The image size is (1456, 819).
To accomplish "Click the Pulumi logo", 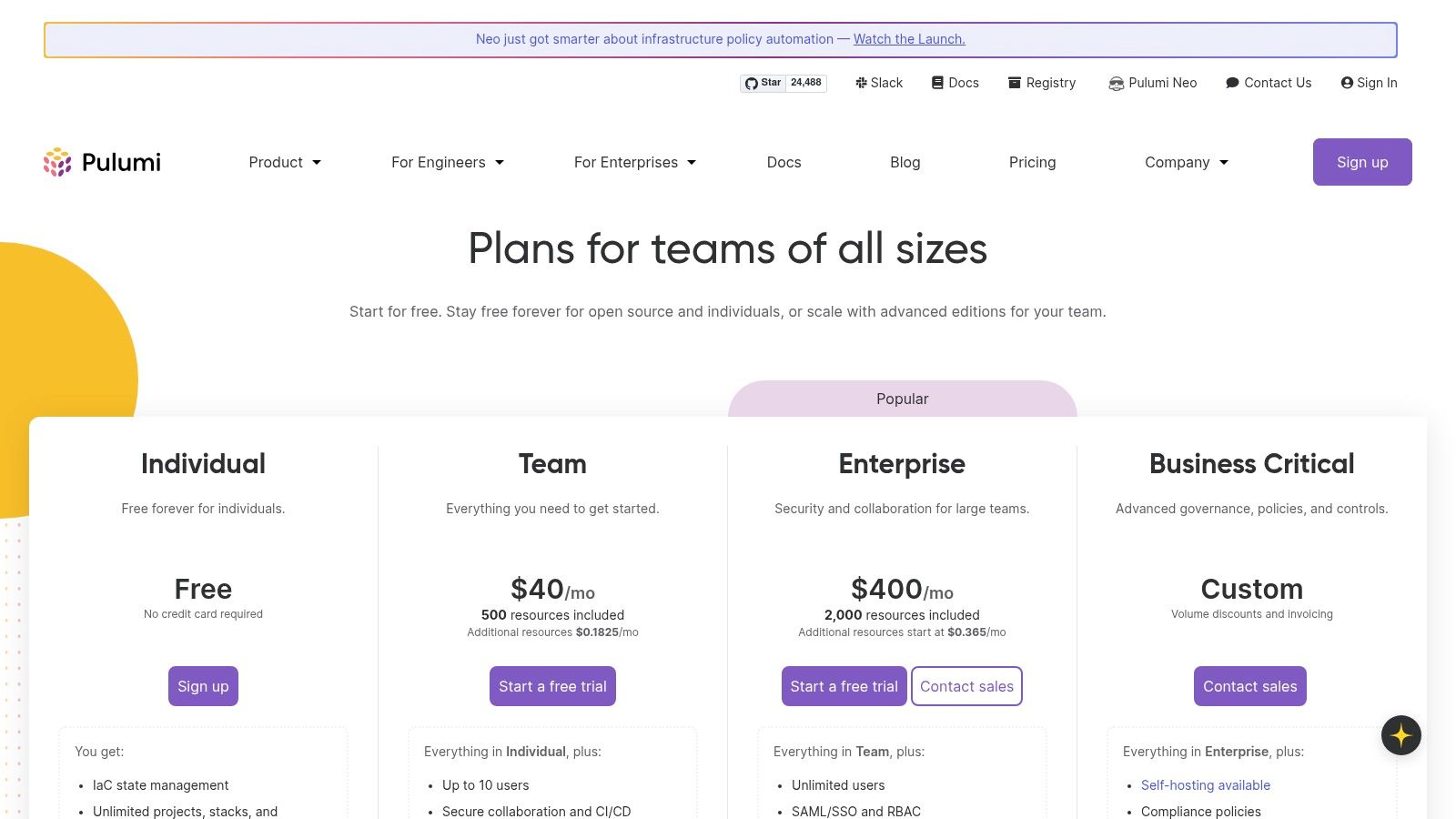I will [101, 162].
